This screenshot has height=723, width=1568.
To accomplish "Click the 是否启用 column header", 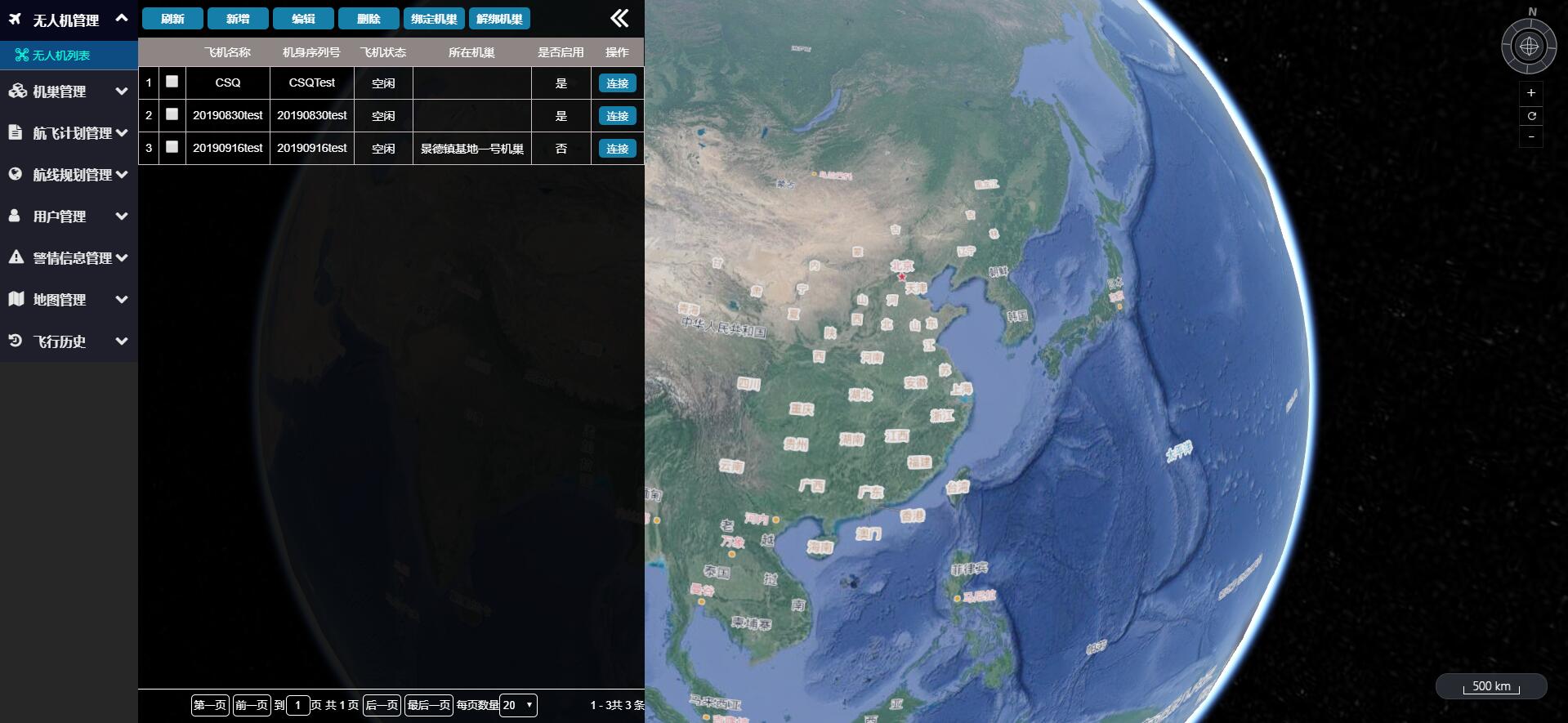I will point(561,52).
